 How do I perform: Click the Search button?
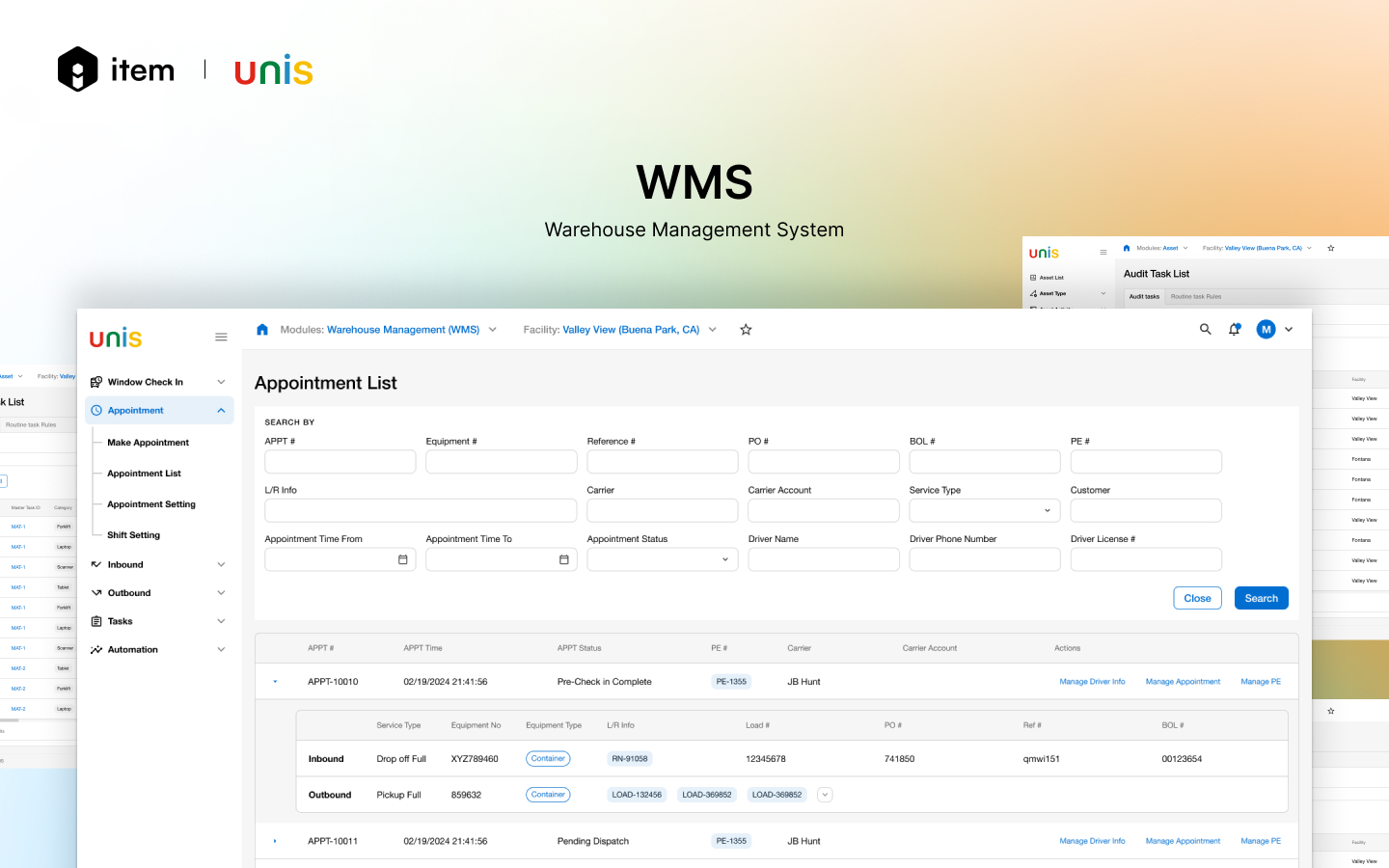[1262, 598]
